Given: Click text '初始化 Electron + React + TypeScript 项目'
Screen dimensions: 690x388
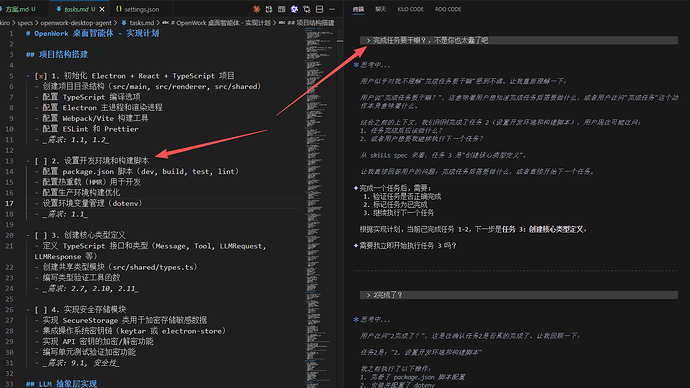Looking at the screenshot, I should tap(149, 76).
